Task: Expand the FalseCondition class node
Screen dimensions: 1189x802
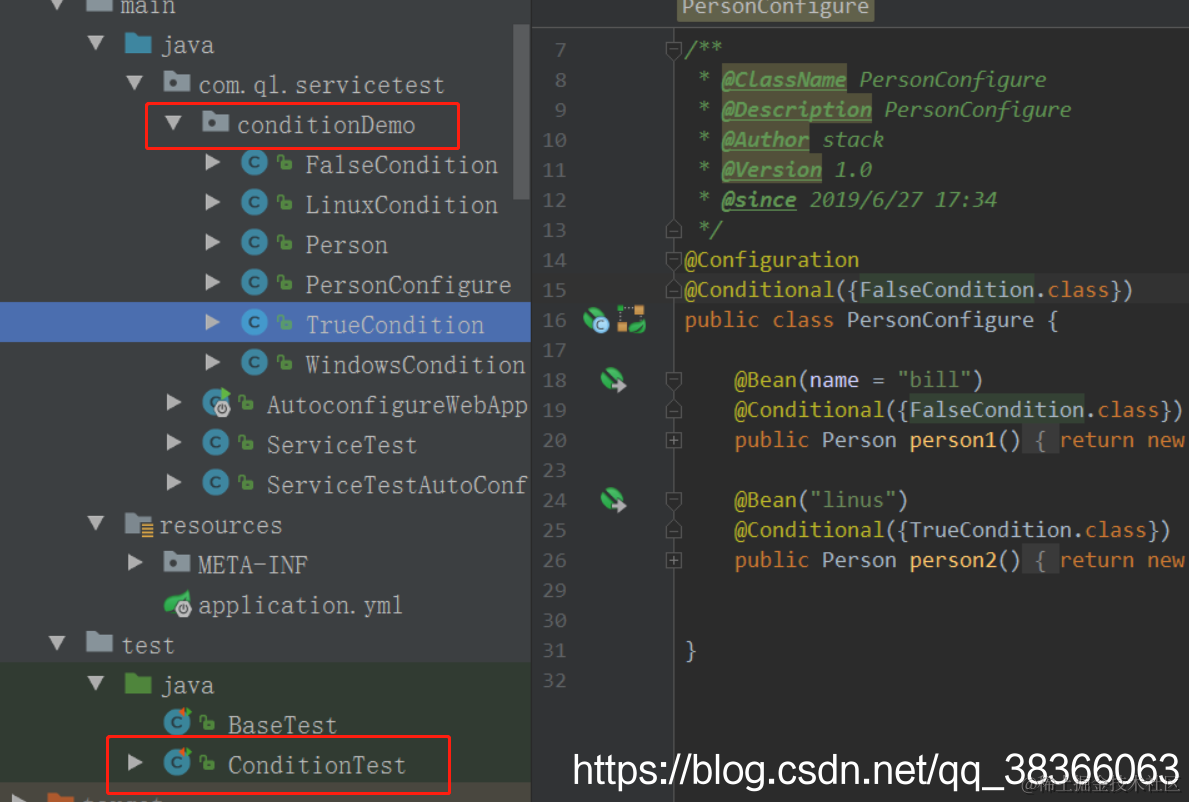Action: (x=213, y=163)
